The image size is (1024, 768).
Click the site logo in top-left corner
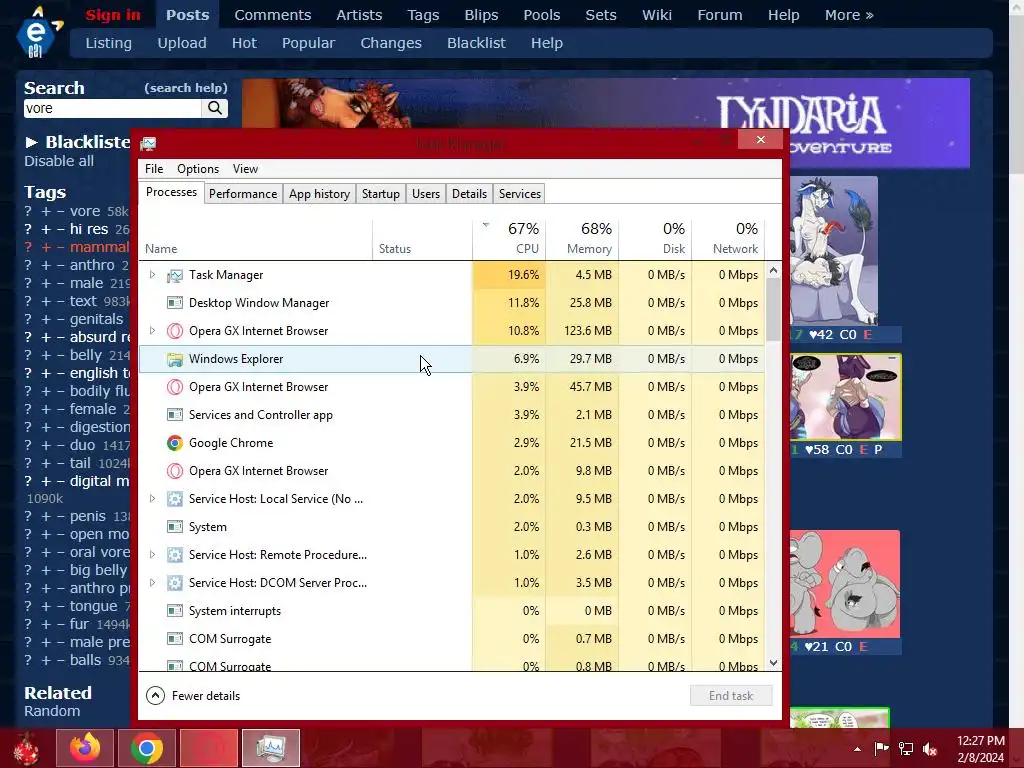[x=38, y=33]
